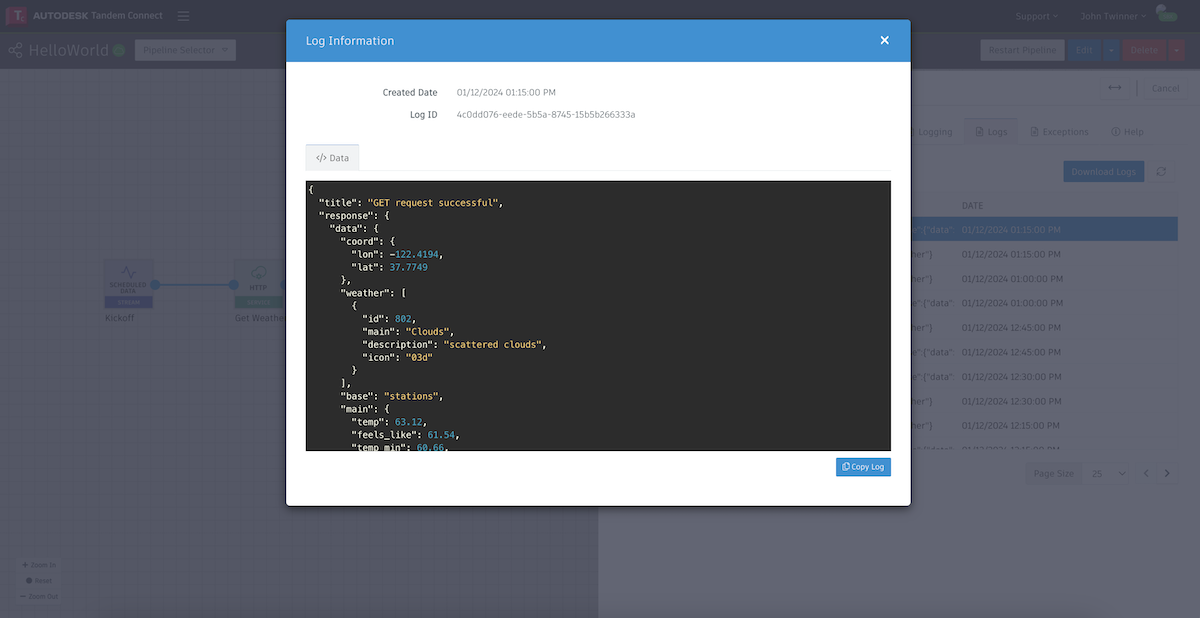Viewport: 1200px width, 618px height.
Task: Click the DATE column header
Action: point(972,206)
